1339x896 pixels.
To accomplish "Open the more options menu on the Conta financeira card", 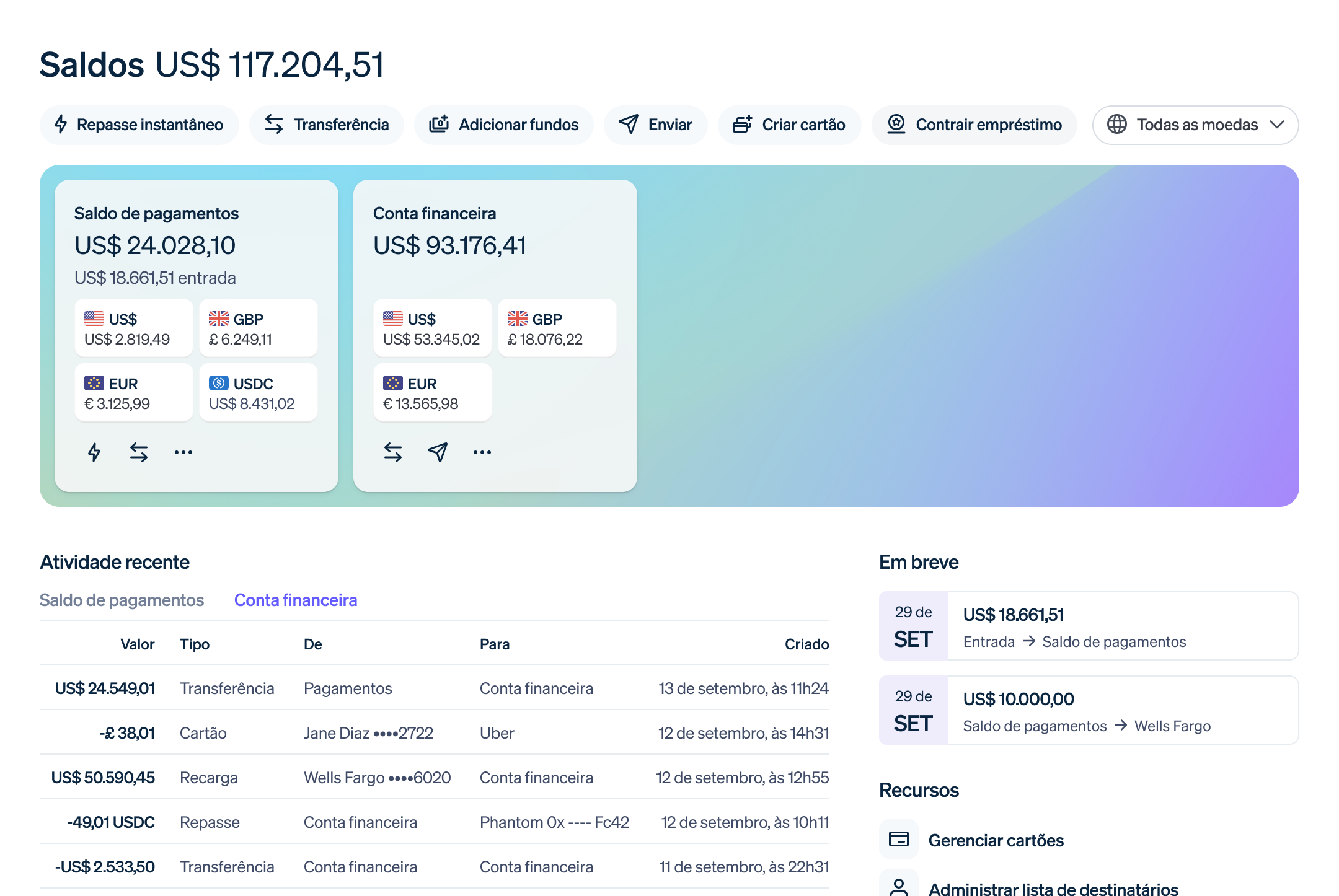I will (482, 452).
